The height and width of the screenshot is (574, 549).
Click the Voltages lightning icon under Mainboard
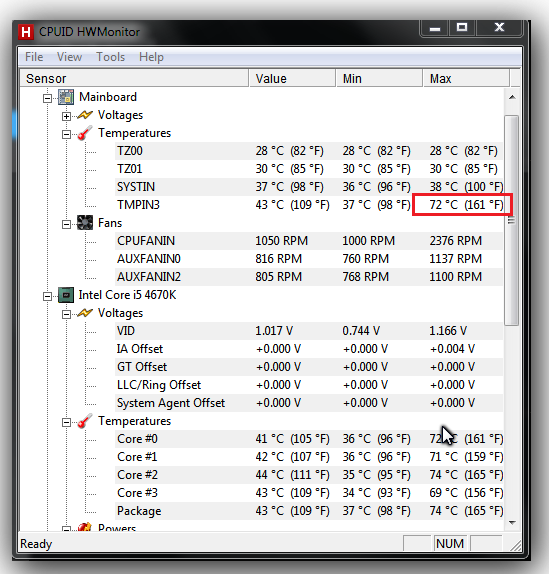(x=85, y=115)
